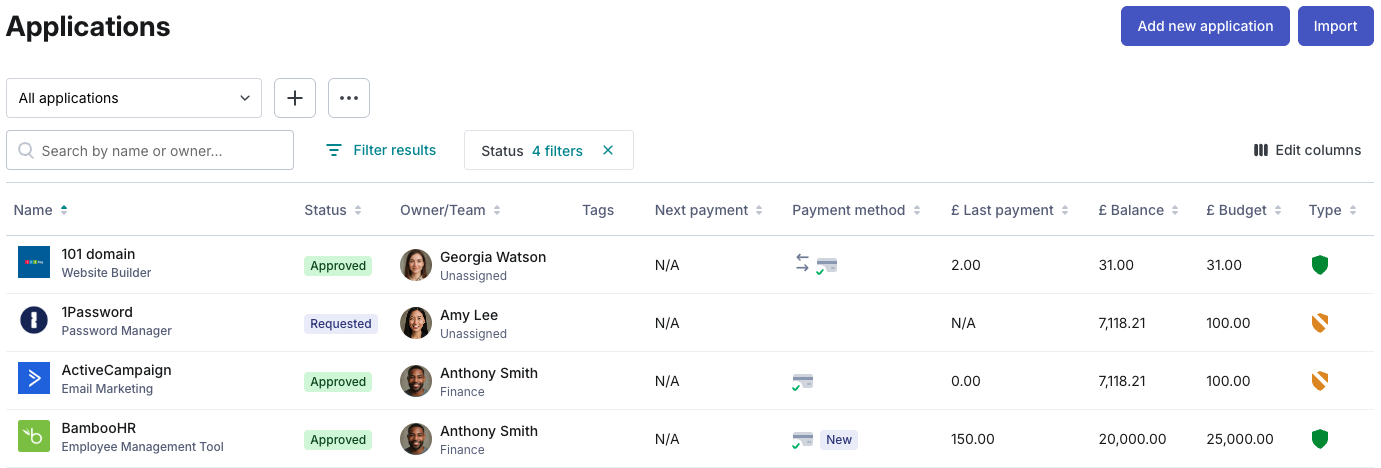This screenshot has width=1381, height=468.
Task: Click the plus button beside All applications
Action: click(x=295, y=98)
